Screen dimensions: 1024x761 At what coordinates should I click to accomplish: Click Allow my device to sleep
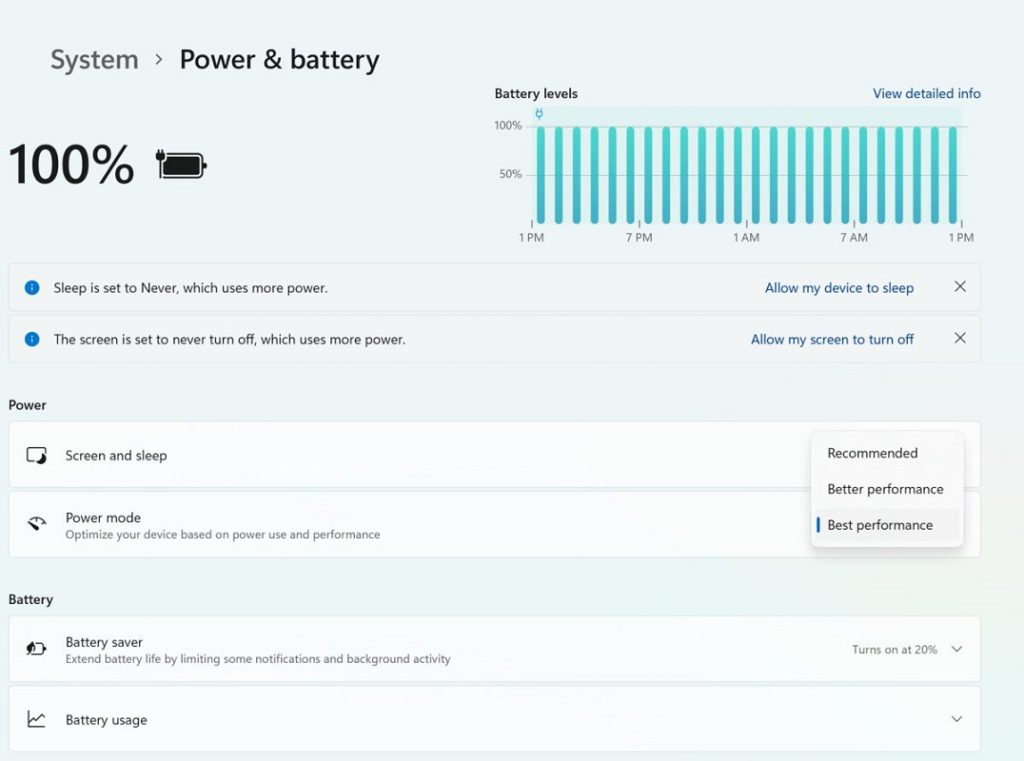tap(839, 287)
